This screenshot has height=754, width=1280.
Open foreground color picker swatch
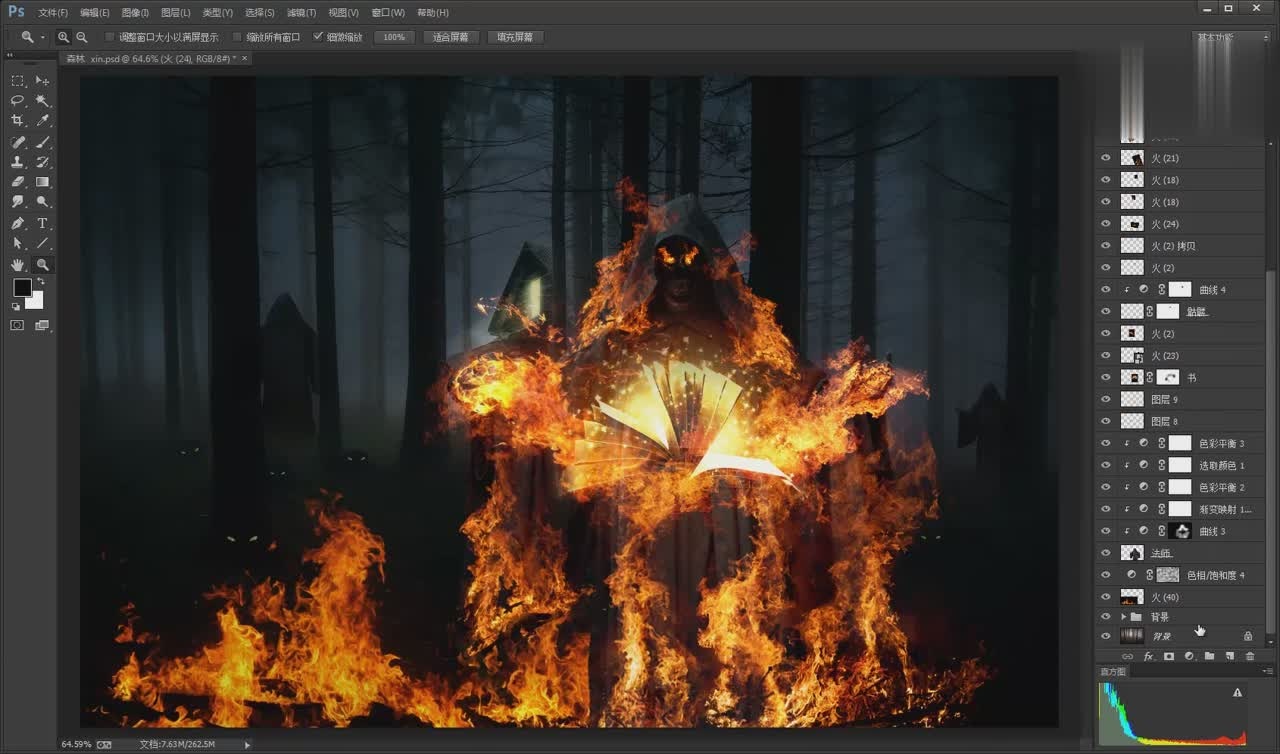click(21, 288)
